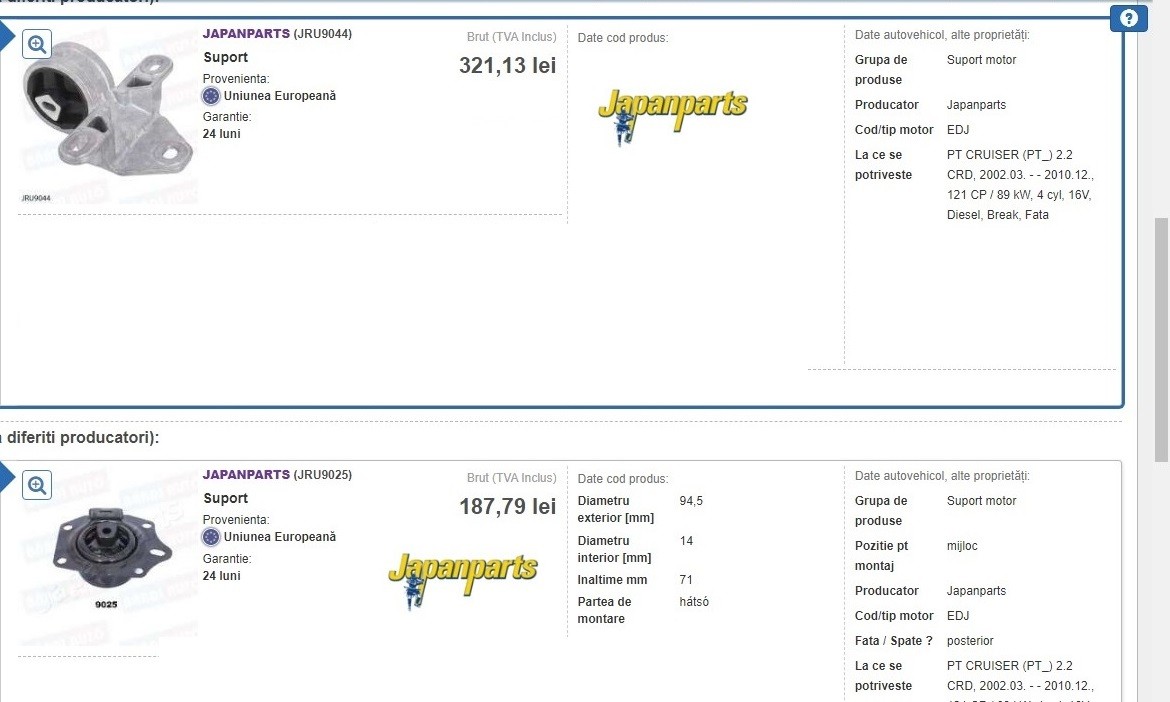Click 'Brut (TVA Inclus)' above the 321,13 lei price
This screenshot has width=1170, height=702.
pos(512,37)
